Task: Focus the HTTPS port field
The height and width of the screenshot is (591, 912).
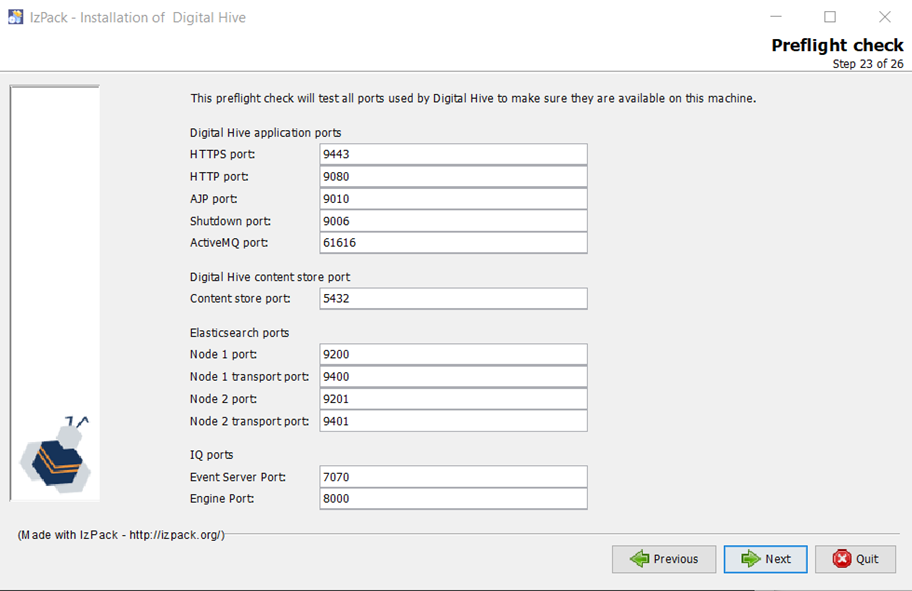Action: click(x=454, y=154)
